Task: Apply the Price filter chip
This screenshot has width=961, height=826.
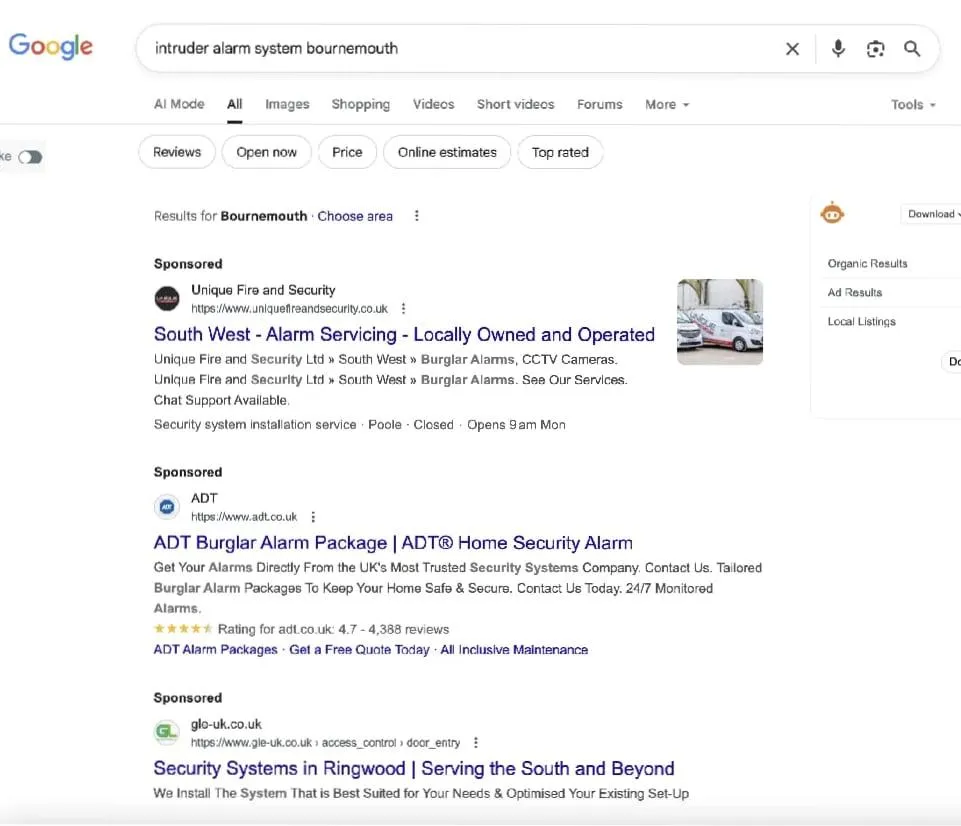Action: point(347,152)
